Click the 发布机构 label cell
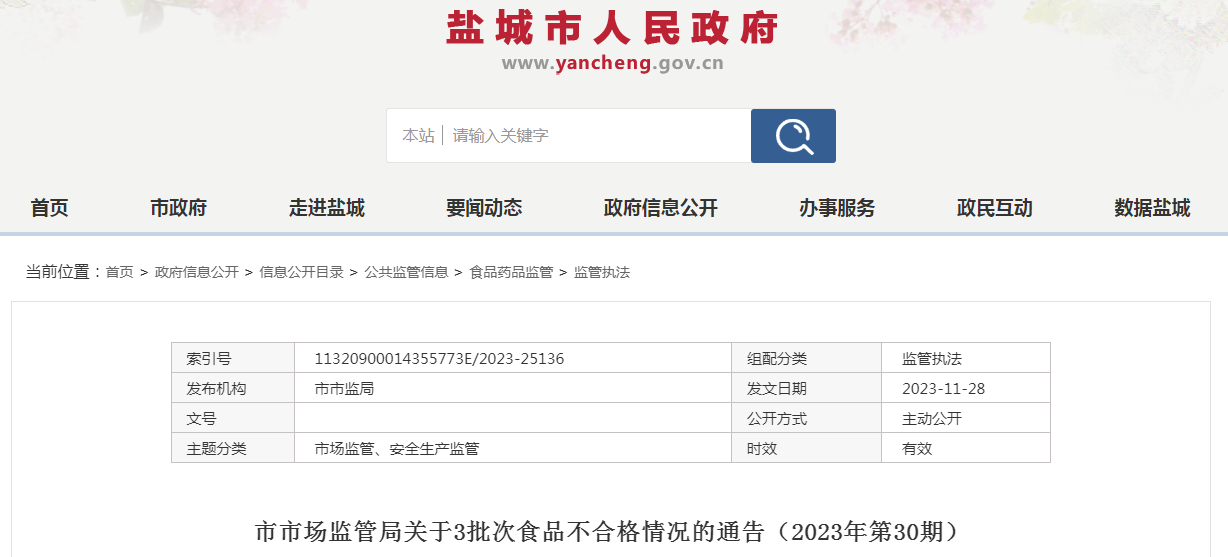The image size is (1228, 557). (233, 388)
